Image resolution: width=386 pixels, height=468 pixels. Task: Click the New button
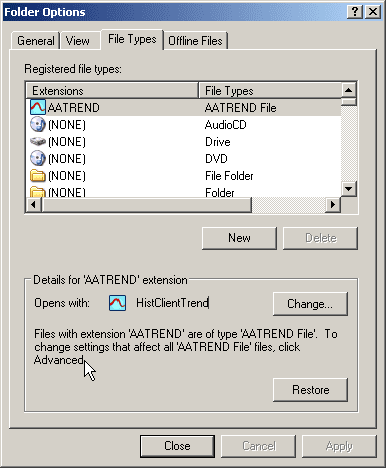click(239, 238)
